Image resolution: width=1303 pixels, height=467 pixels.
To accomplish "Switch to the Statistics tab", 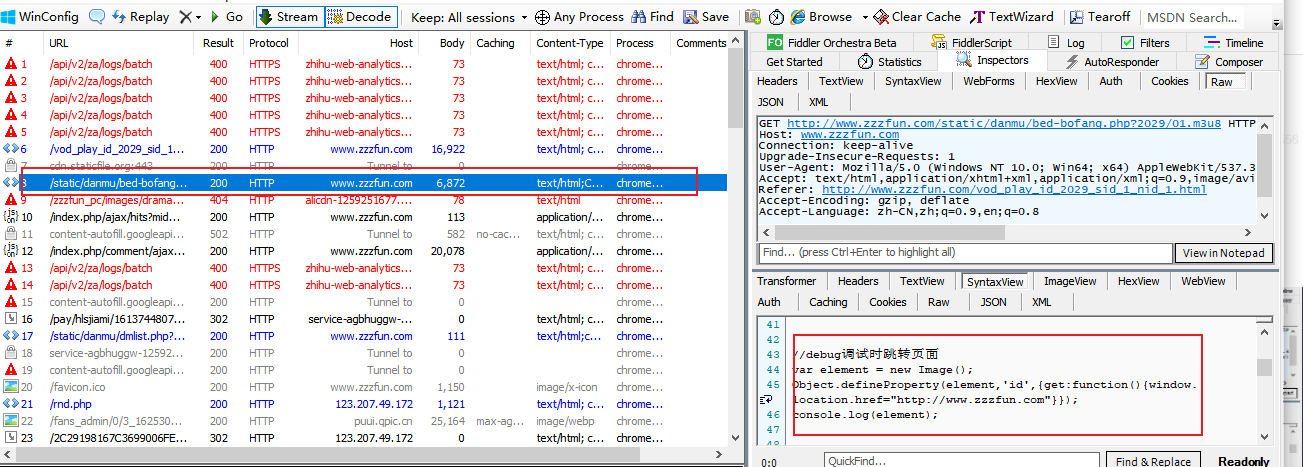I will point(889,61).
